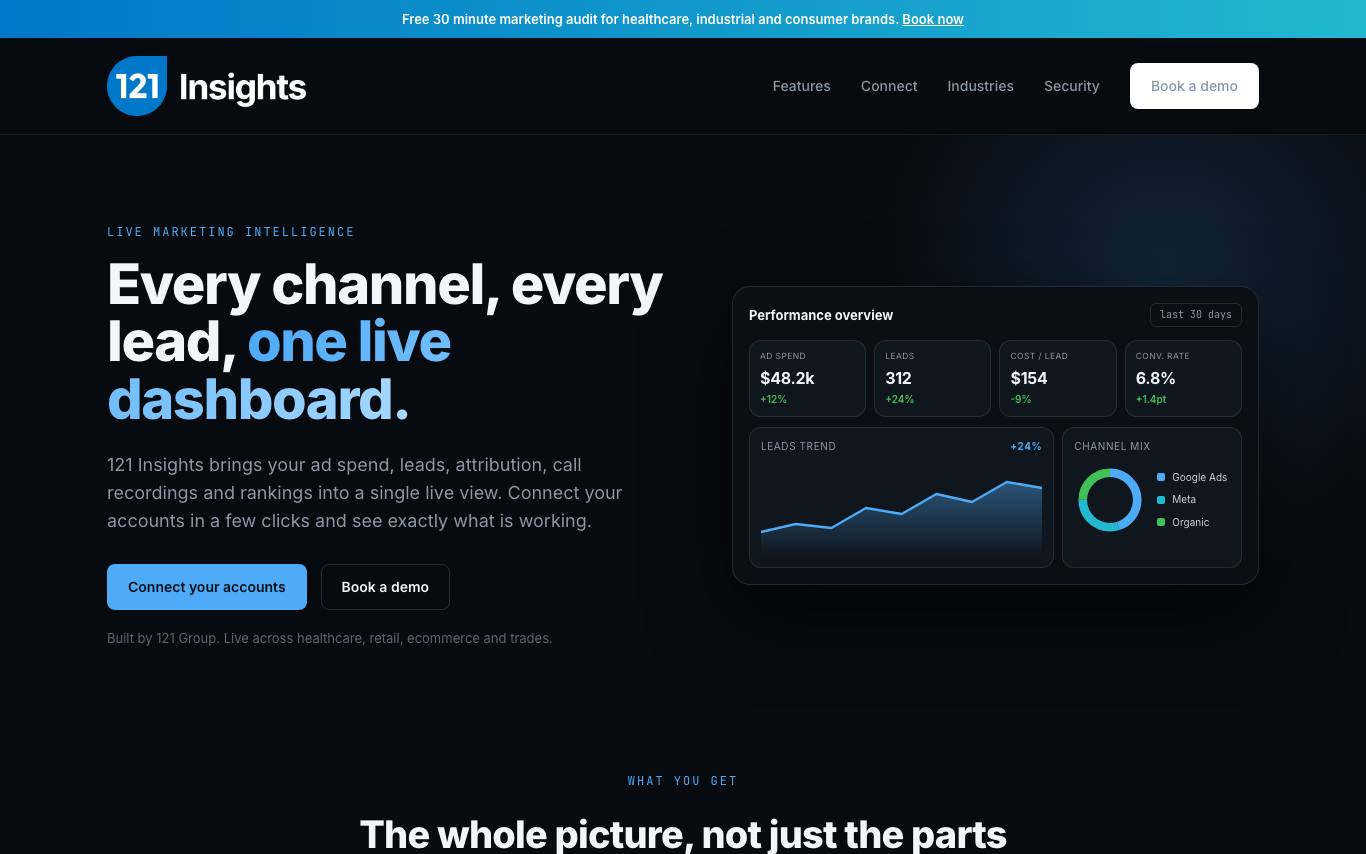
Task: Click the Built by 121 Group note
Action: (330, 638)
